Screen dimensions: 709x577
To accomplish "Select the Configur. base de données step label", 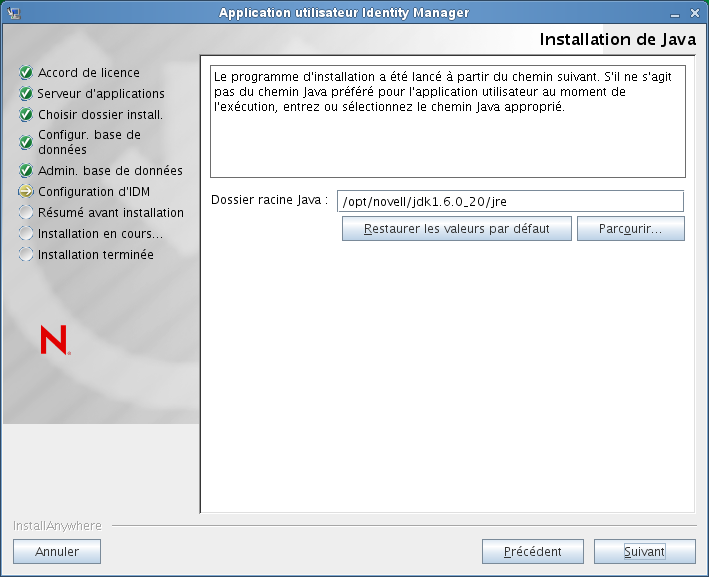I will [90, 142].
